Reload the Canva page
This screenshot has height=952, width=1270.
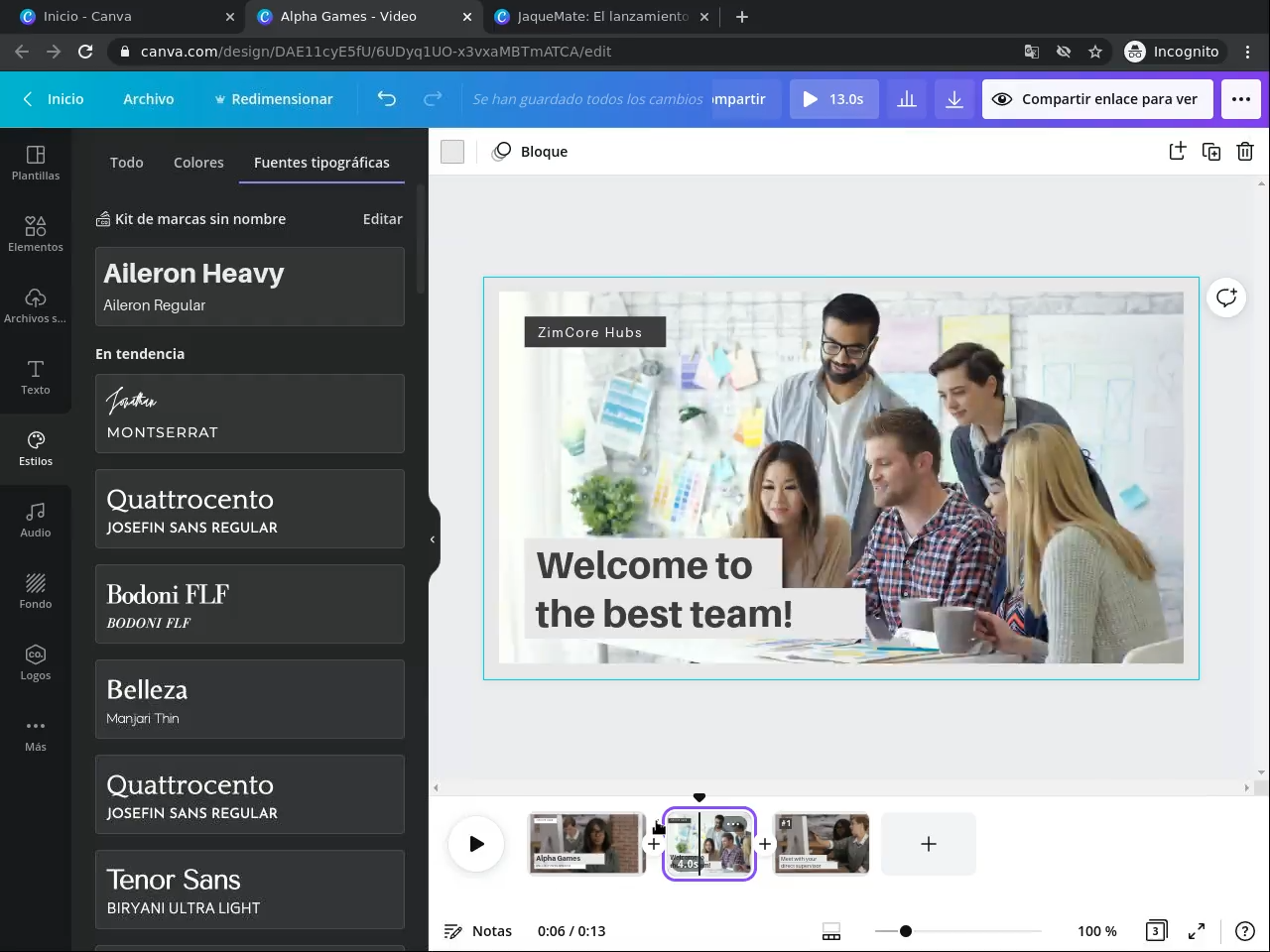pyautogui.click(x=85, y=52)
